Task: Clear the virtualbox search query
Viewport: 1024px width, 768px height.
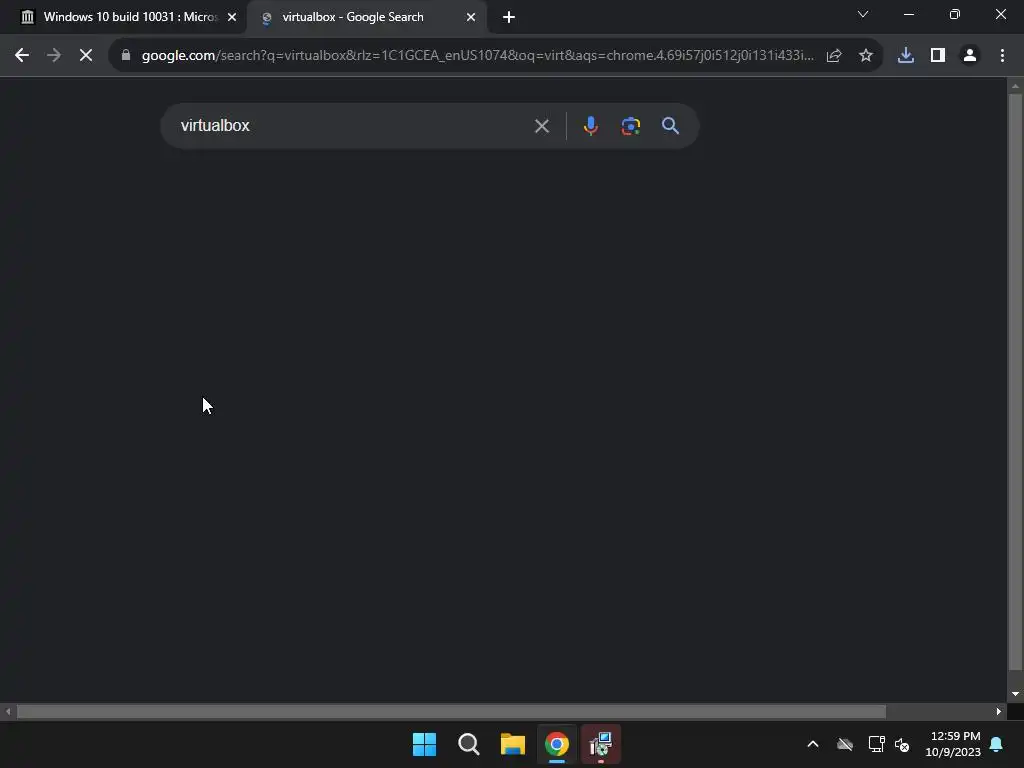Action: (x=542, y=126)
